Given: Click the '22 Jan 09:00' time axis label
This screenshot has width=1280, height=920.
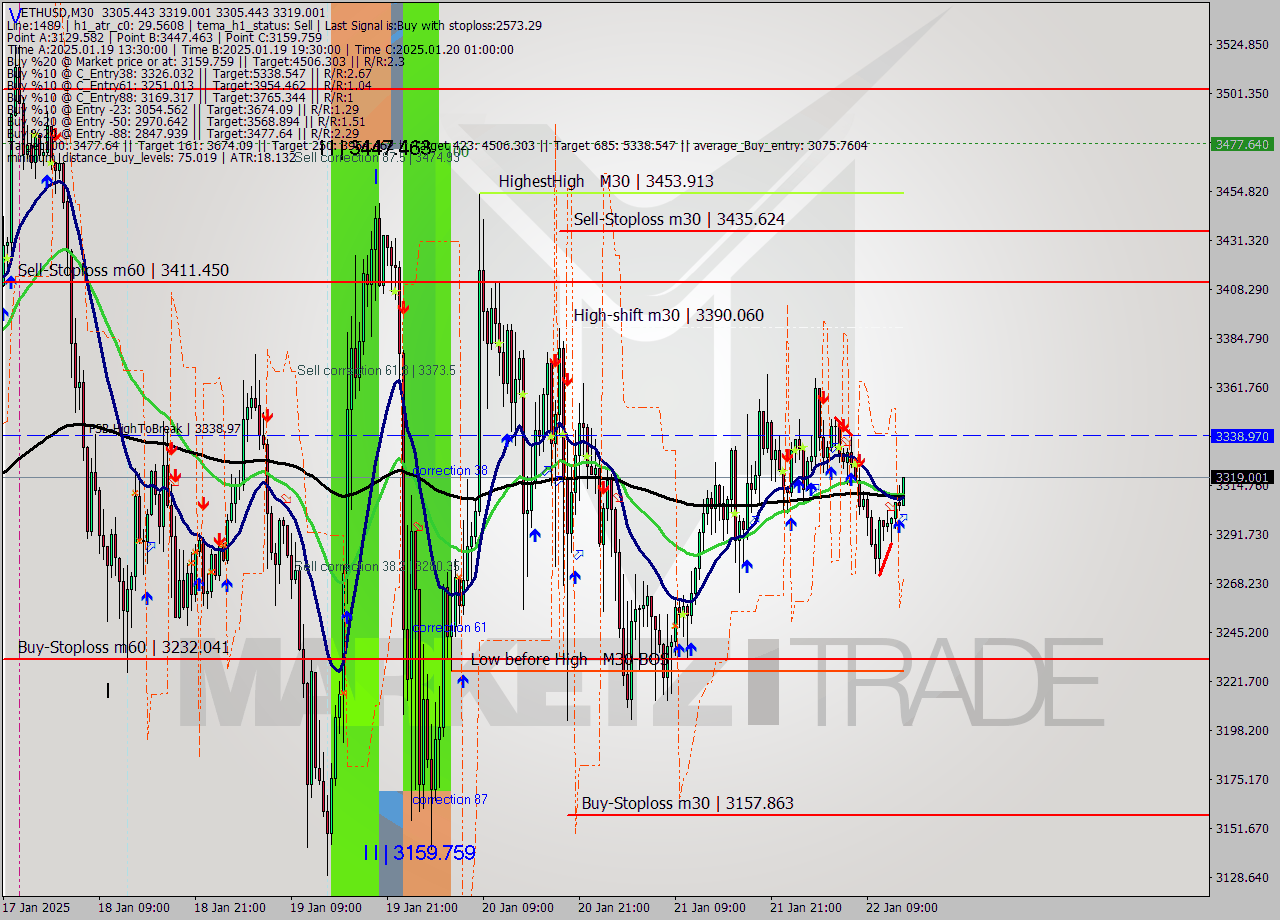Looking at the screenshot, I should 902,908.
